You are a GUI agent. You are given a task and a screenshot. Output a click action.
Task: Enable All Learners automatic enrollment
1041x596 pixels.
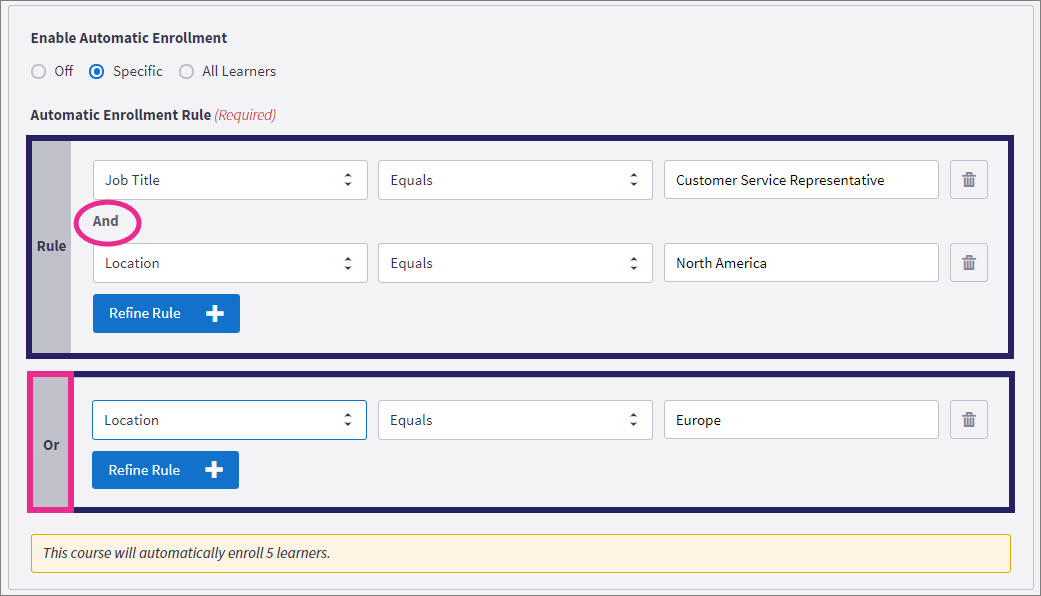click(186, 71)
